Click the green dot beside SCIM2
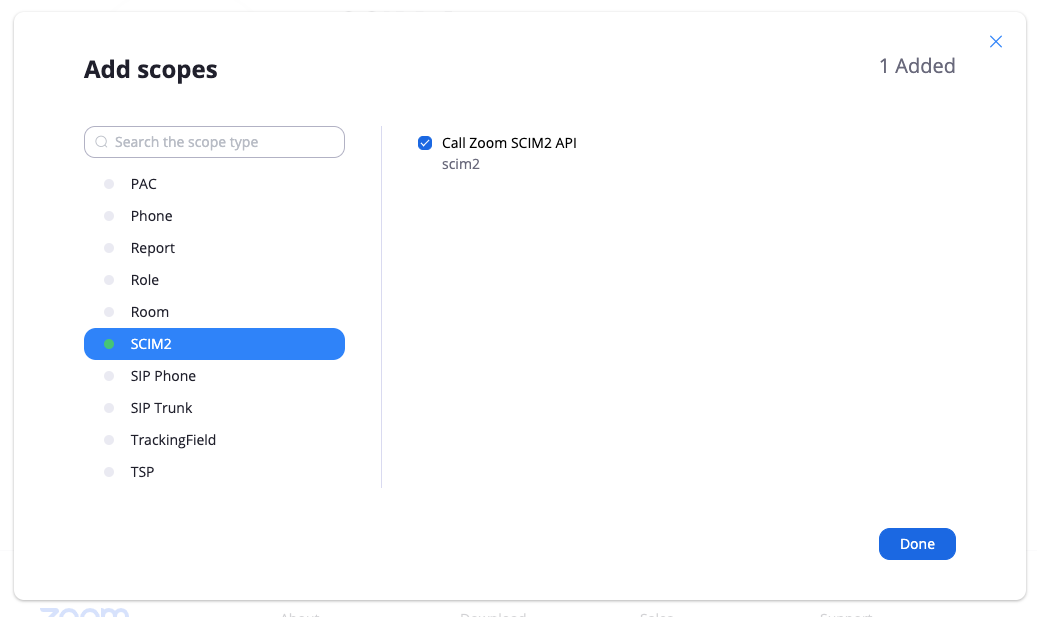This screenshot has width=1037, height=617. pos(109,344)
